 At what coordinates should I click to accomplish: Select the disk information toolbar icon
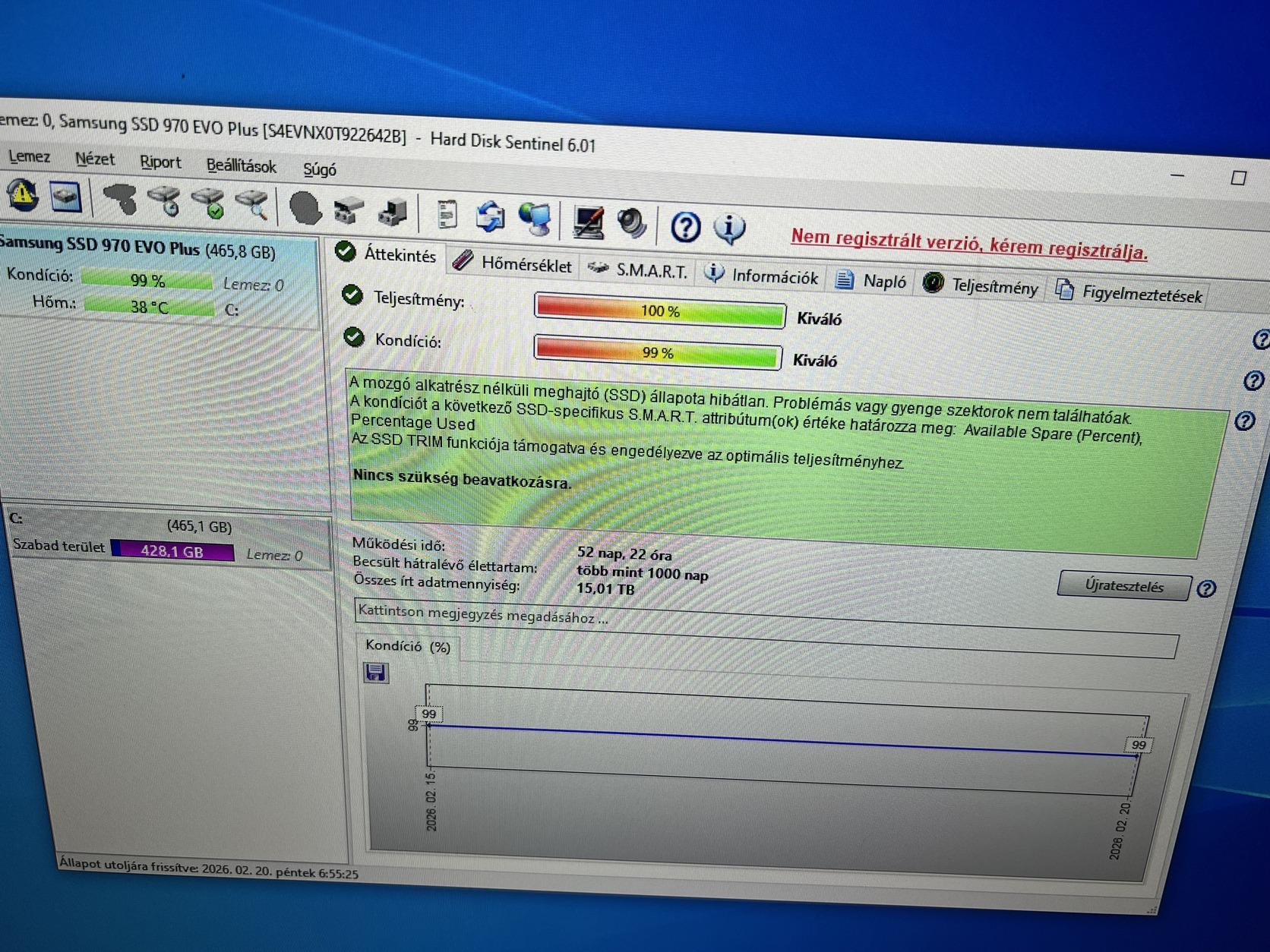click(66, 197)
